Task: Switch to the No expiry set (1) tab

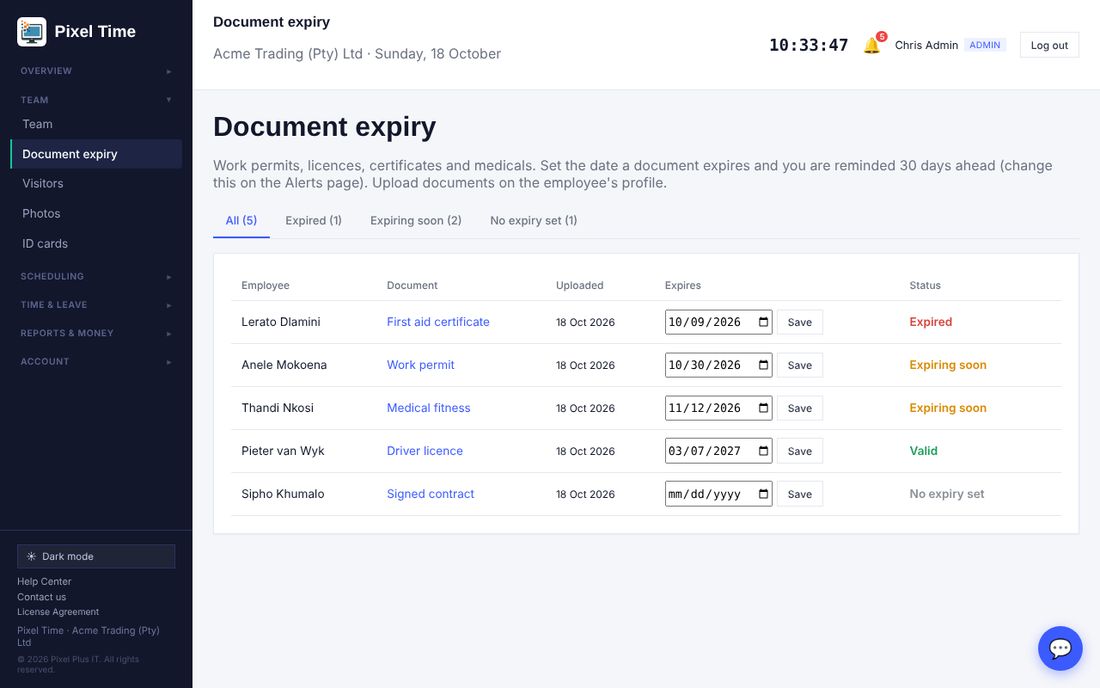Action: (534, 220)
